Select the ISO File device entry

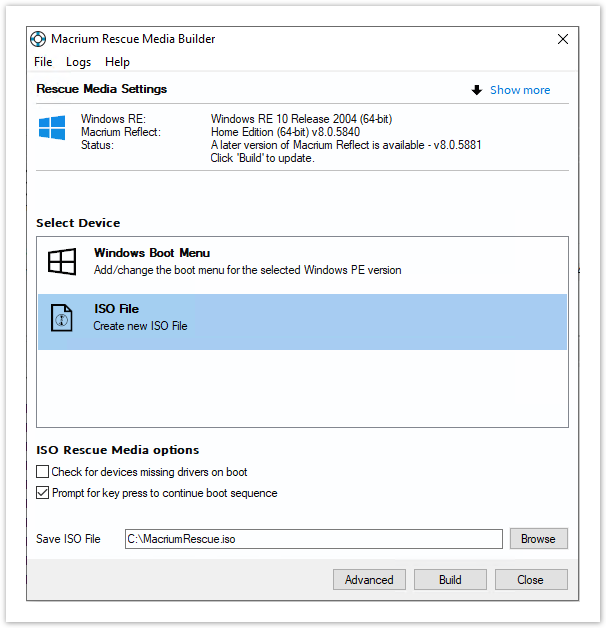click(x=302, y=322)
